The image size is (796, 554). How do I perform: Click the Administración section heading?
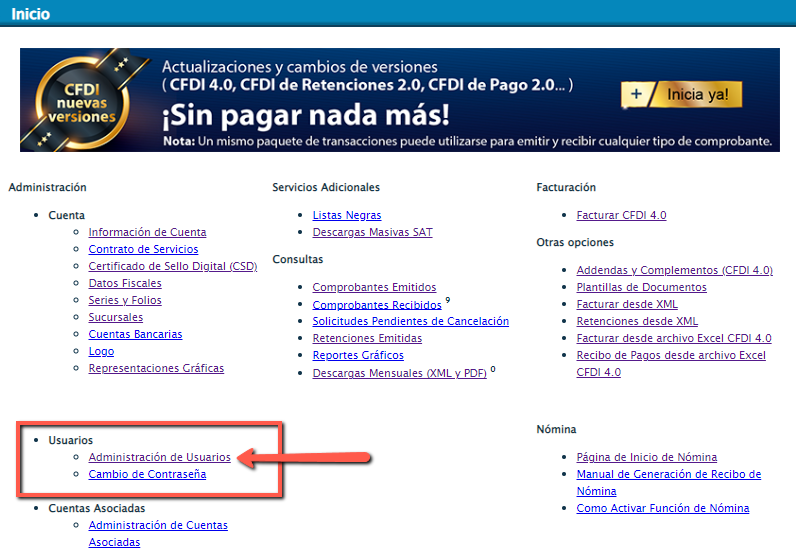(x=48, y=187)
